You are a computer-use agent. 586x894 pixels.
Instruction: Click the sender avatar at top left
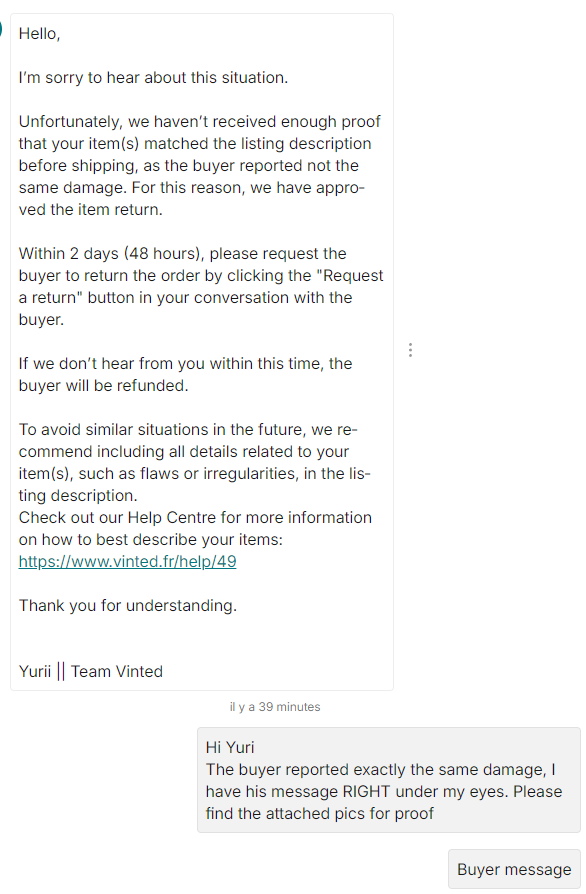(1, 29)
